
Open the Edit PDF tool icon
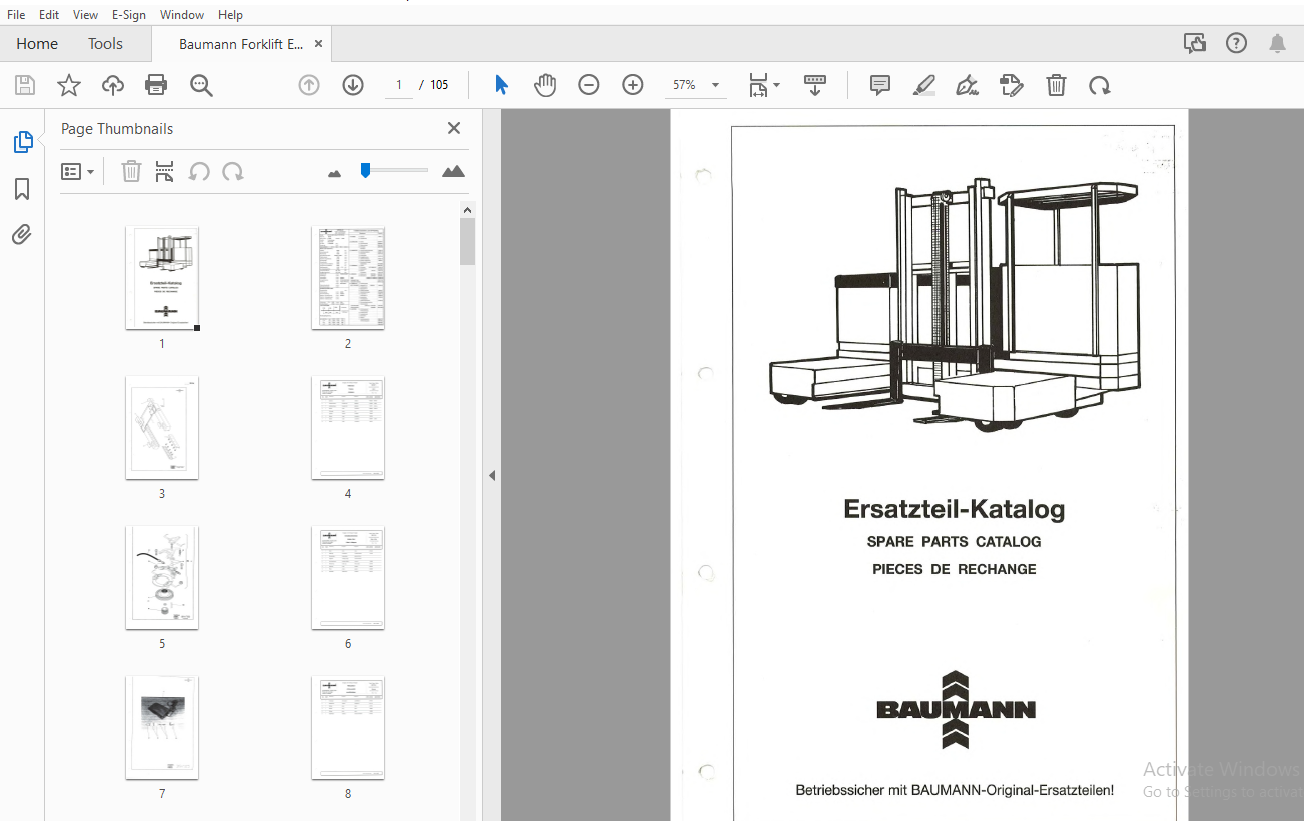tap(1012, 85)
